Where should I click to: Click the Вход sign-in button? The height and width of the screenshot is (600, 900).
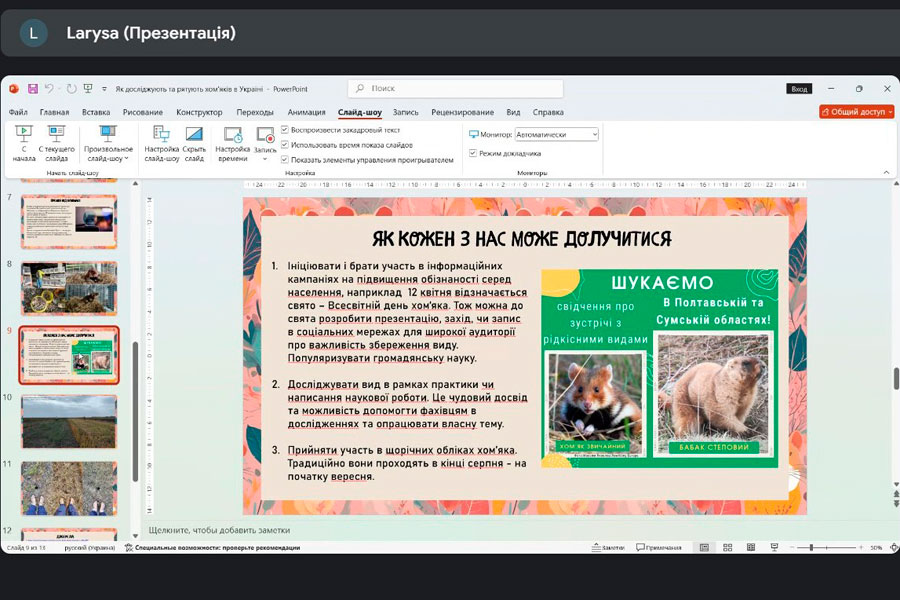click(x=799, y=89)
